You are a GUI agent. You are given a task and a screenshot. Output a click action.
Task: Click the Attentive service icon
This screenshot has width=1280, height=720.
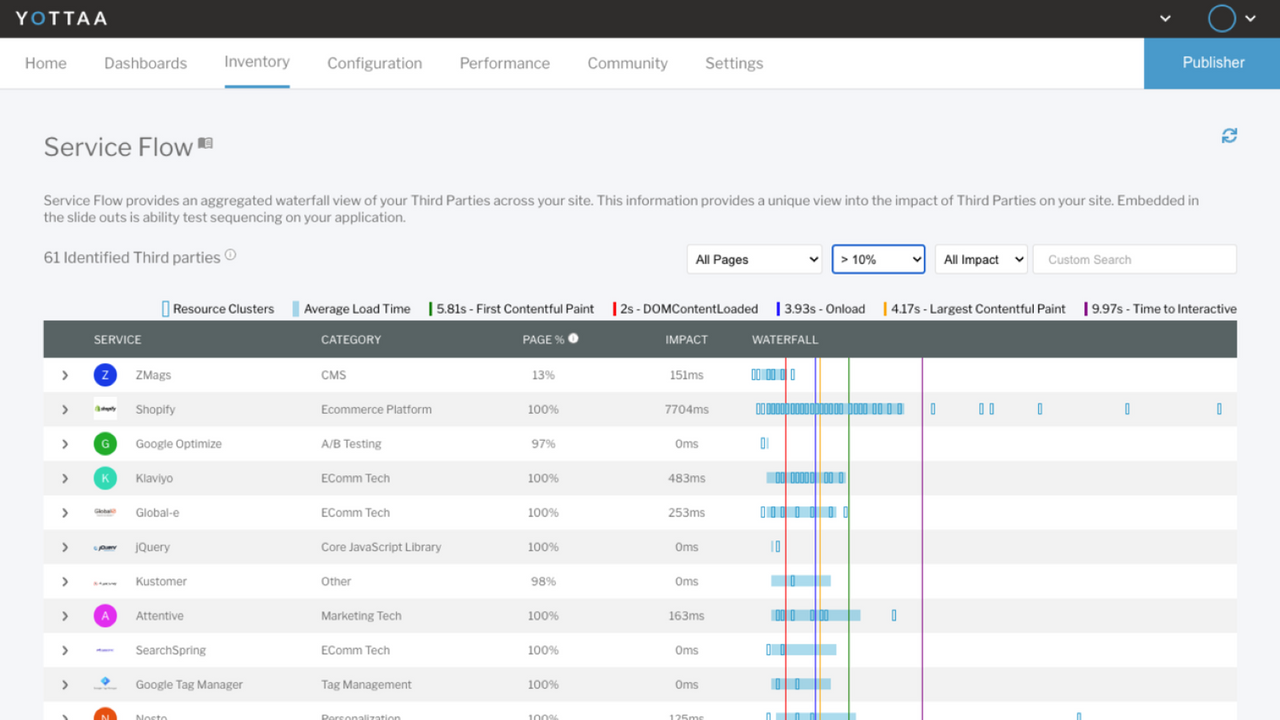coord(105,616)
